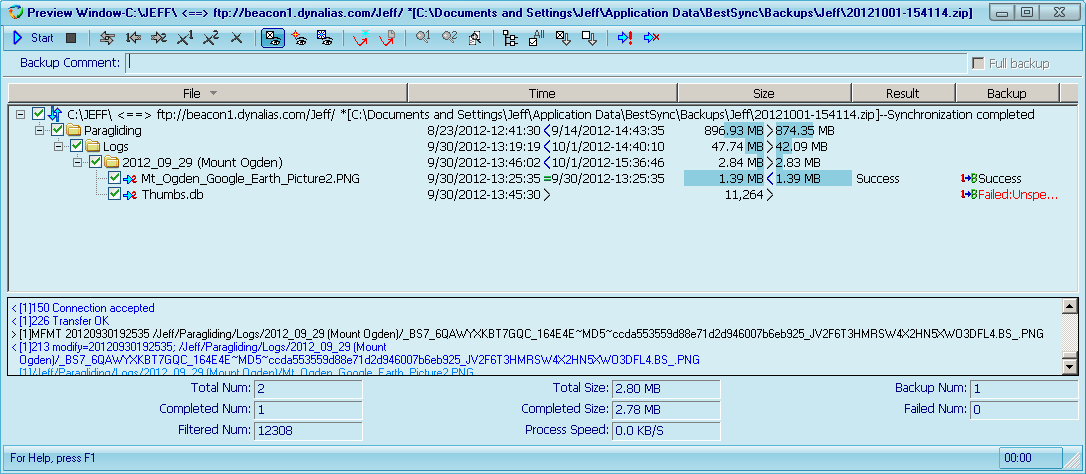This screenshot has width=1086, height=474.
Task: Select the 2012_09_29 (Mount Ogden) folder
Action: 202,163
